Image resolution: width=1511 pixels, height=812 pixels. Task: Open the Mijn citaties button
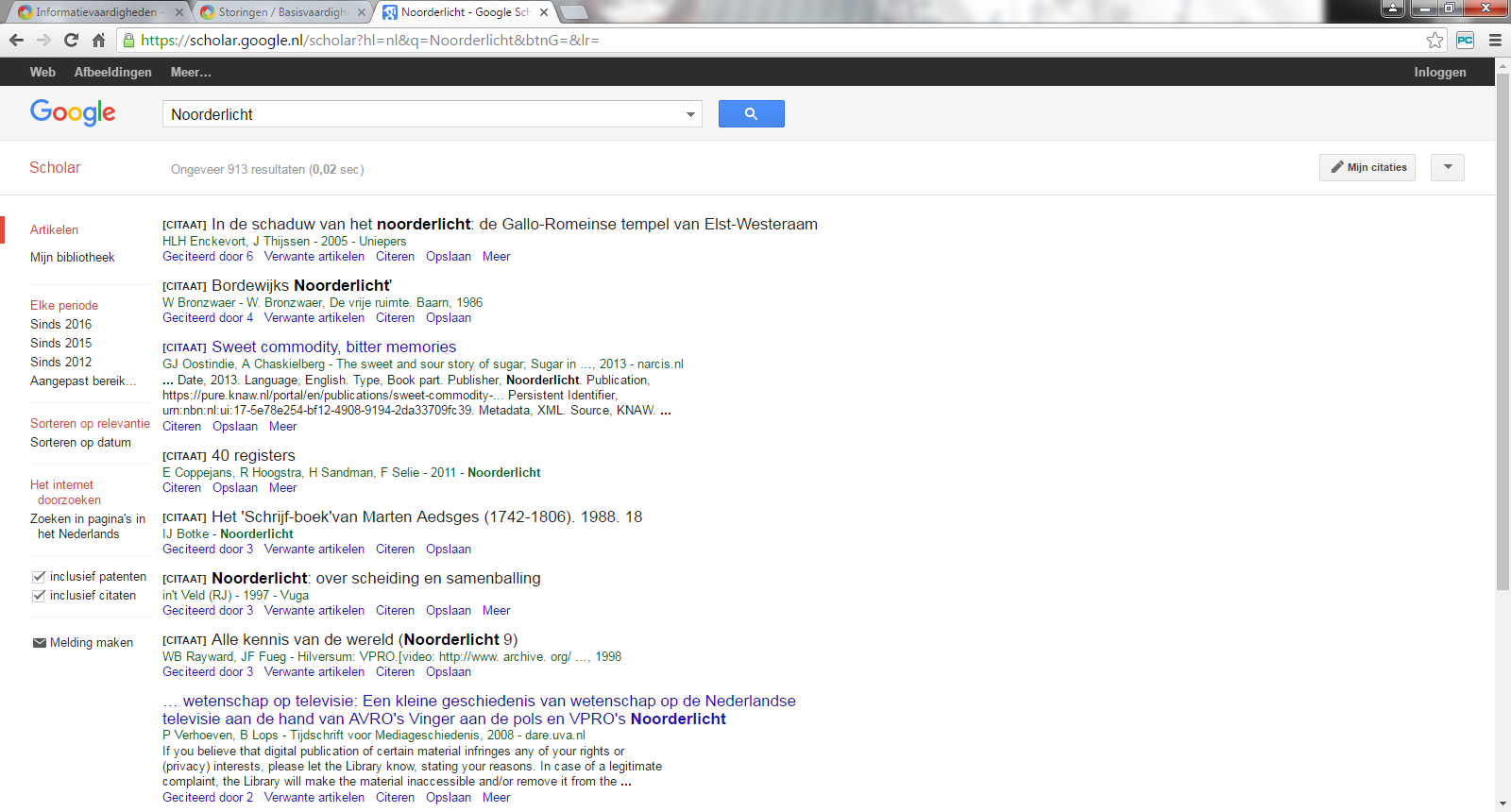tap(1367, 167)
